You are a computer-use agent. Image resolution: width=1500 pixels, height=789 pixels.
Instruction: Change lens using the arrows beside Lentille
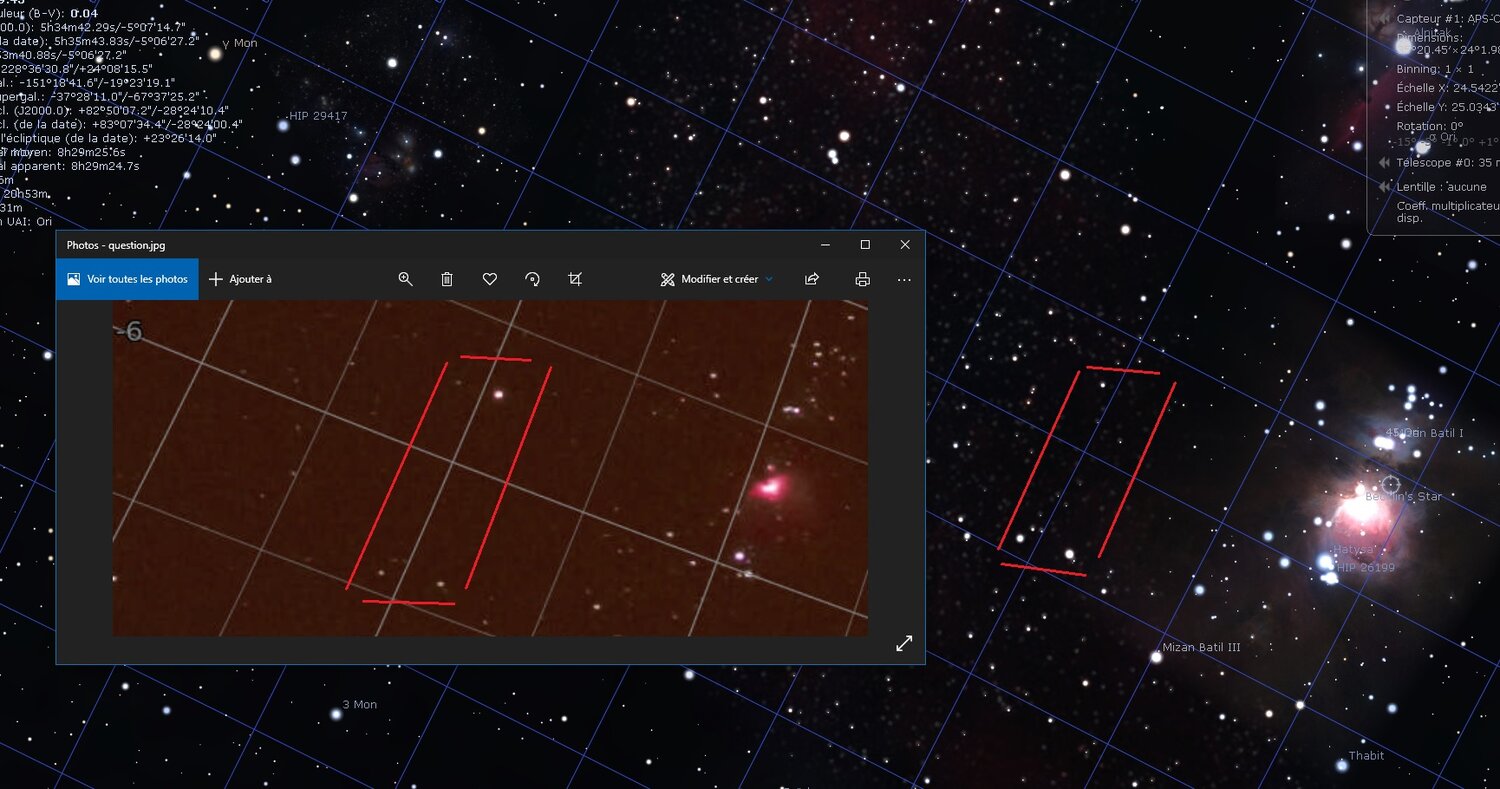click(x=1382, y=186)
